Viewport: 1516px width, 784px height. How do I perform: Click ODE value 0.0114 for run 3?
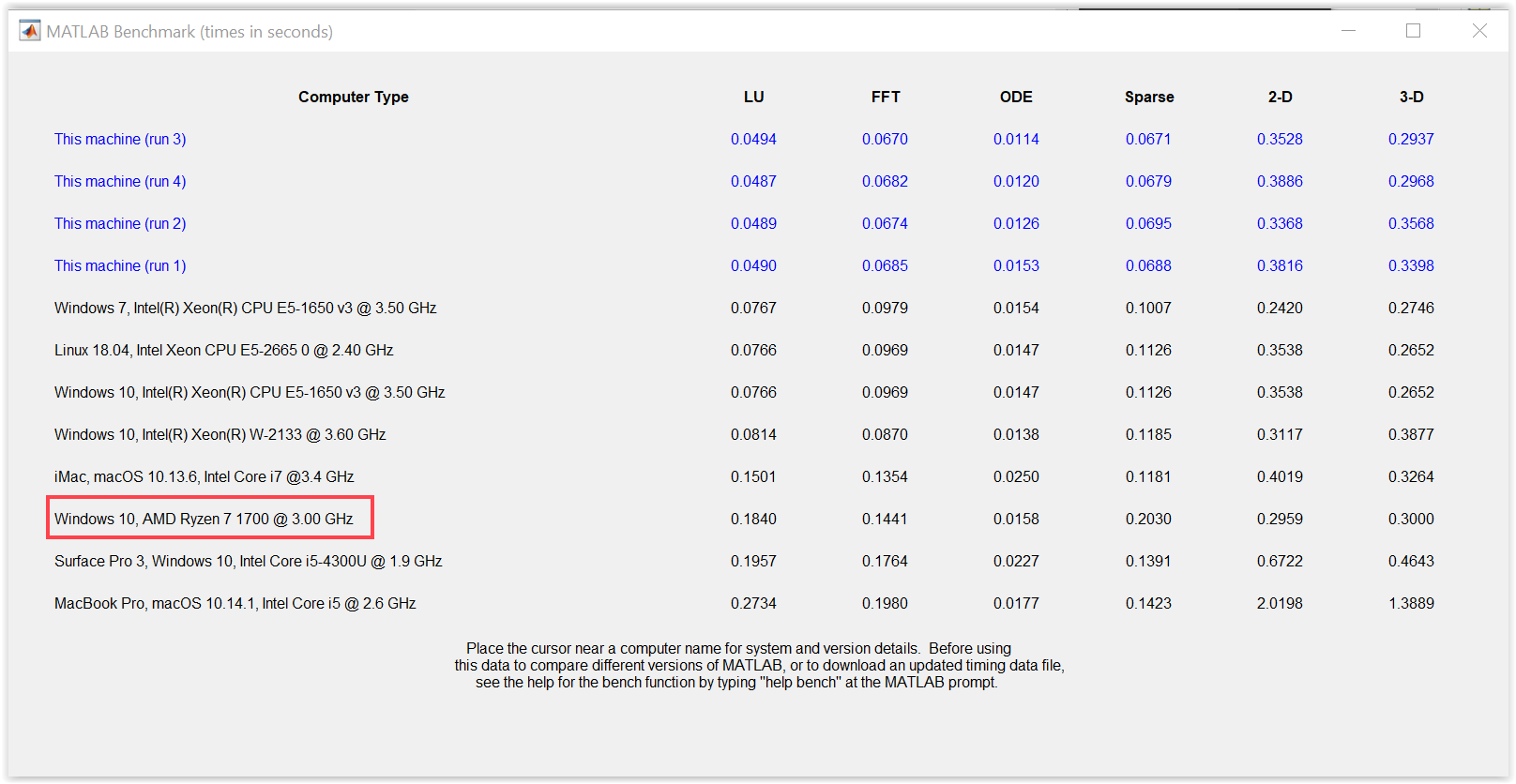pos(1017,139)
